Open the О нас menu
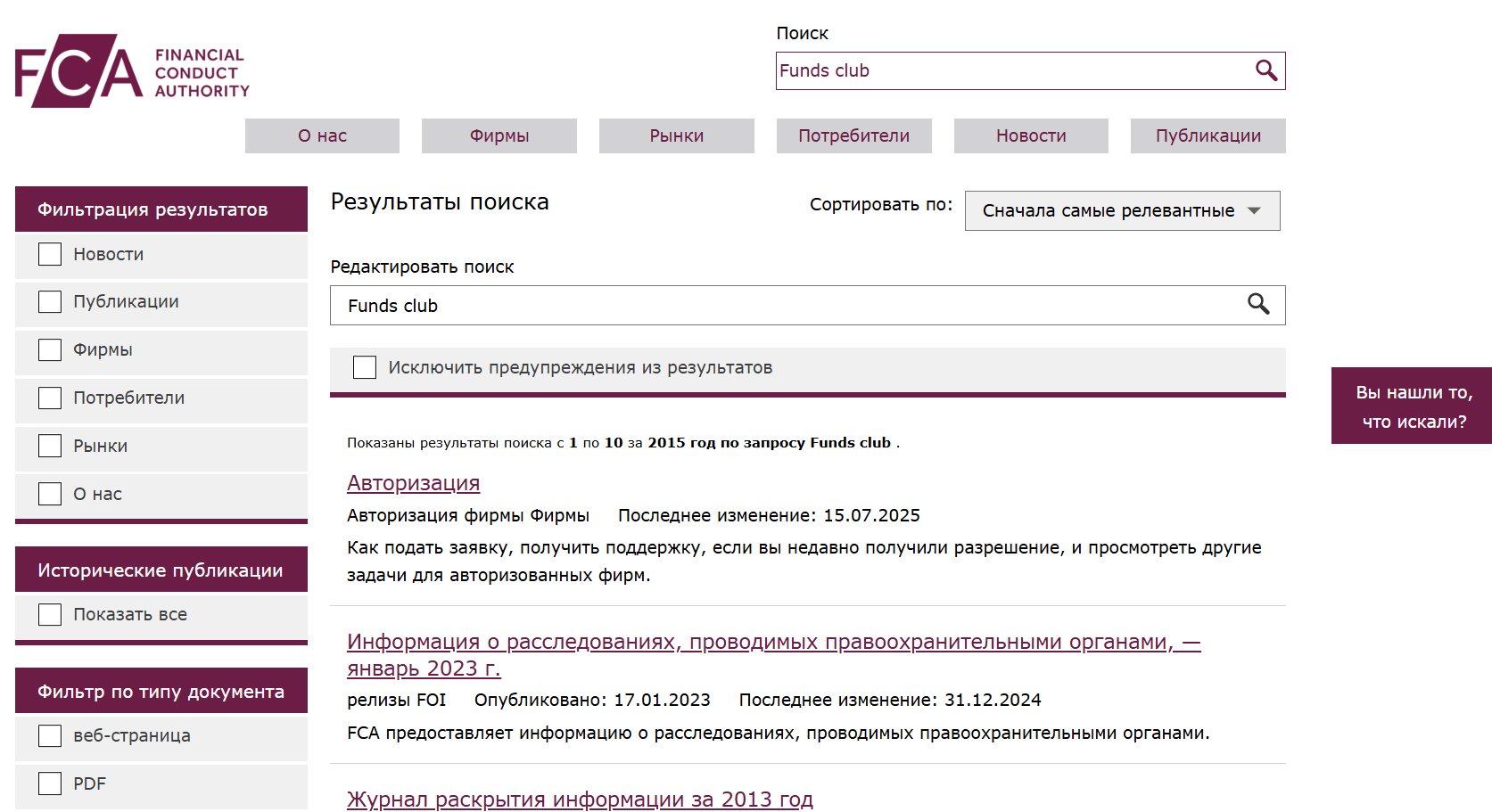Viewport: 1492px width, 812px height. coord(322,136)
